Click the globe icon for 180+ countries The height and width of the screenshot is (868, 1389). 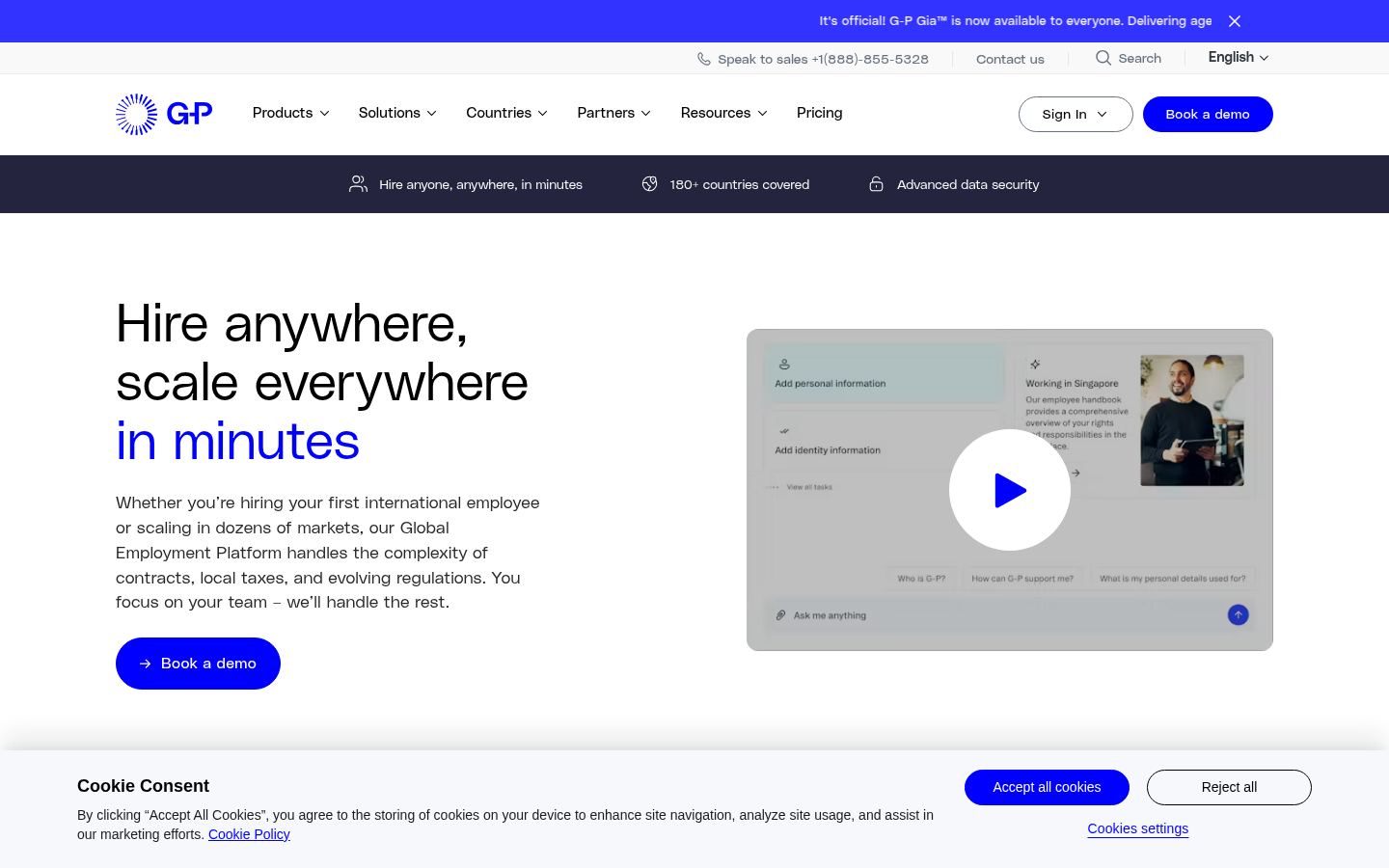(x=650, y=184)
